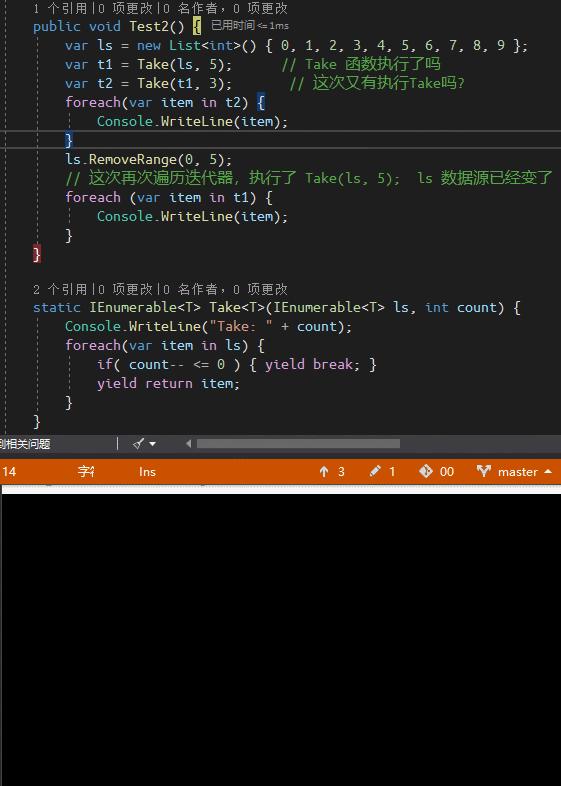Click the red highlighted closing brace of Test2

(x=37, y=254)
